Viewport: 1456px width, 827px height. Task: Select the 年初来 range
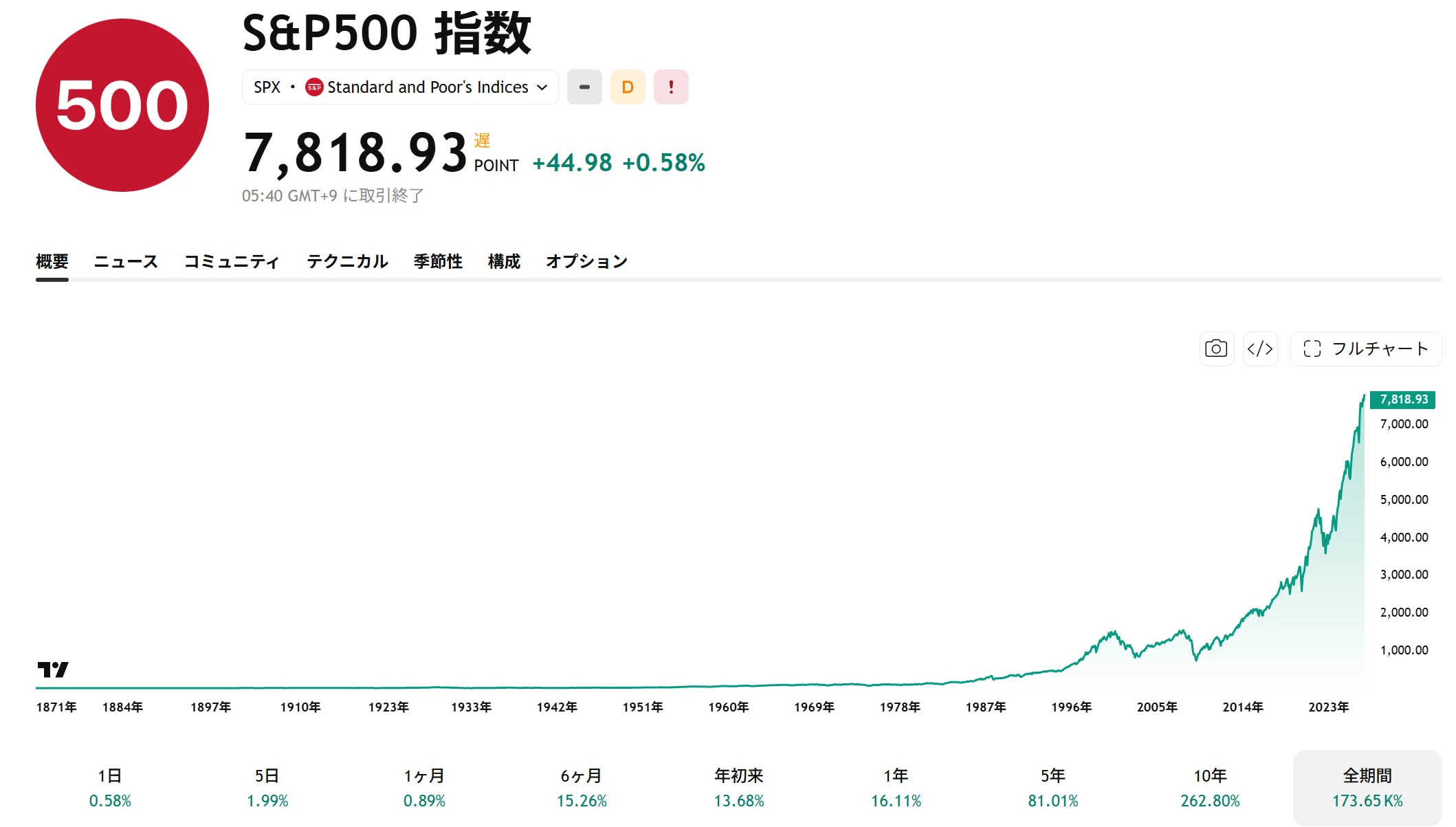point(739,788)
